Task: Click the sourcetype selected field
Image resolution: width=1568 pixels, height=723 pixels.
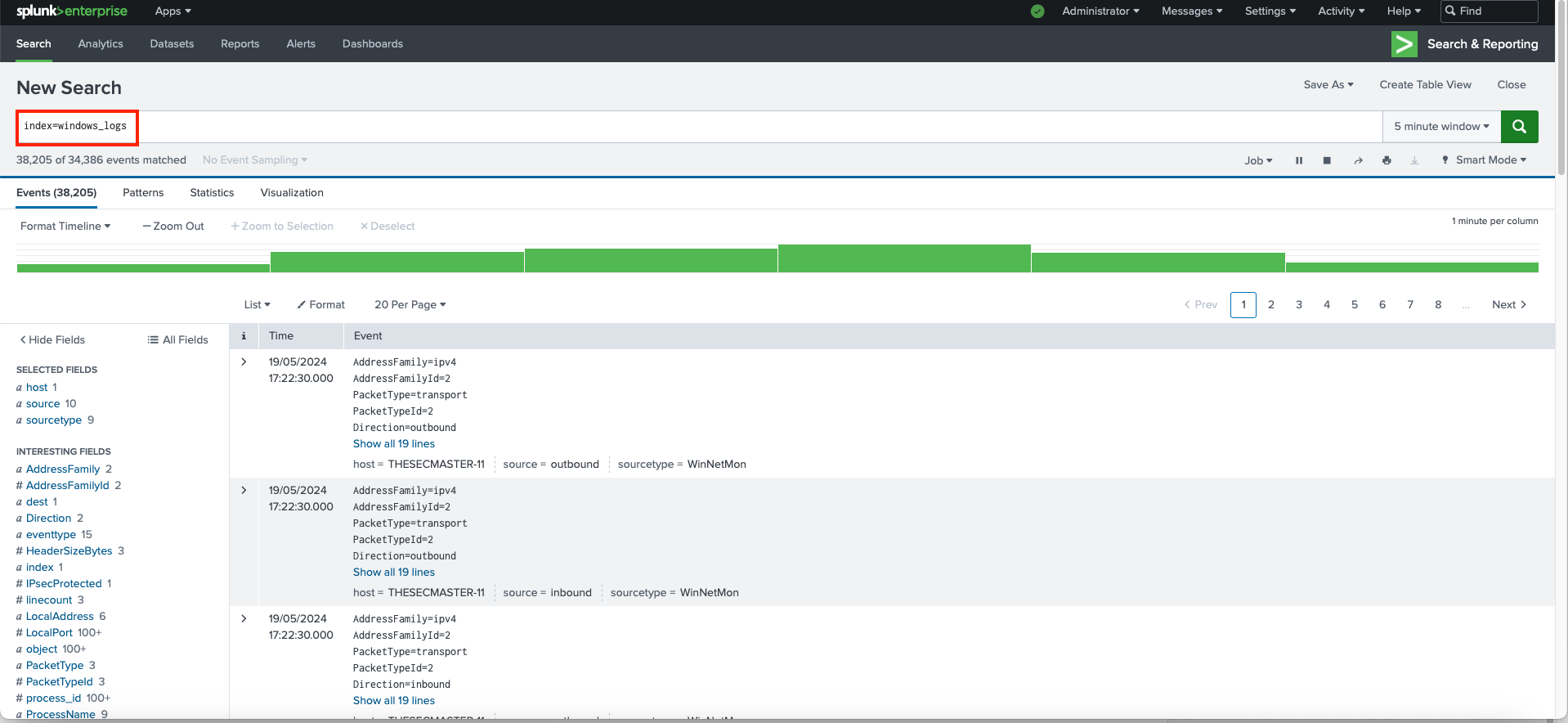Action: pos(54,420)
